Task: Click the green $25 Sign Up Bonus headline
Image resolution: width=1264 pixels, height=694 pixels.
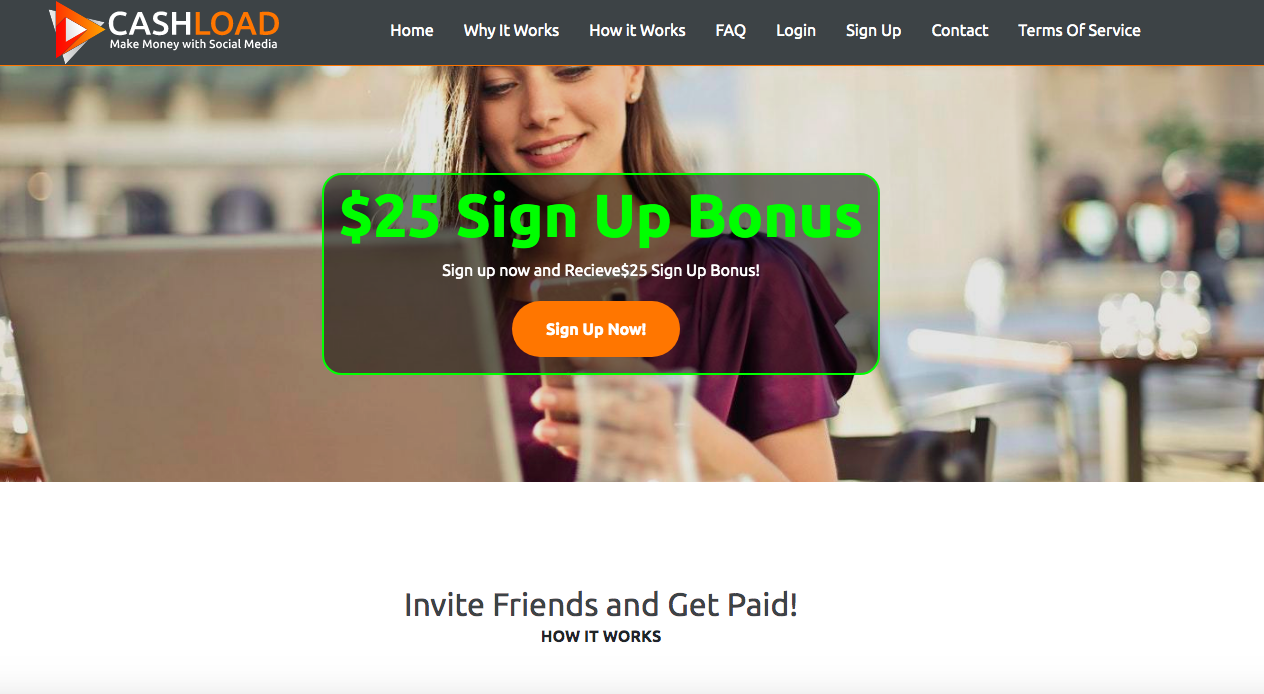Action: pyautogui.click(x=601, y=216)
